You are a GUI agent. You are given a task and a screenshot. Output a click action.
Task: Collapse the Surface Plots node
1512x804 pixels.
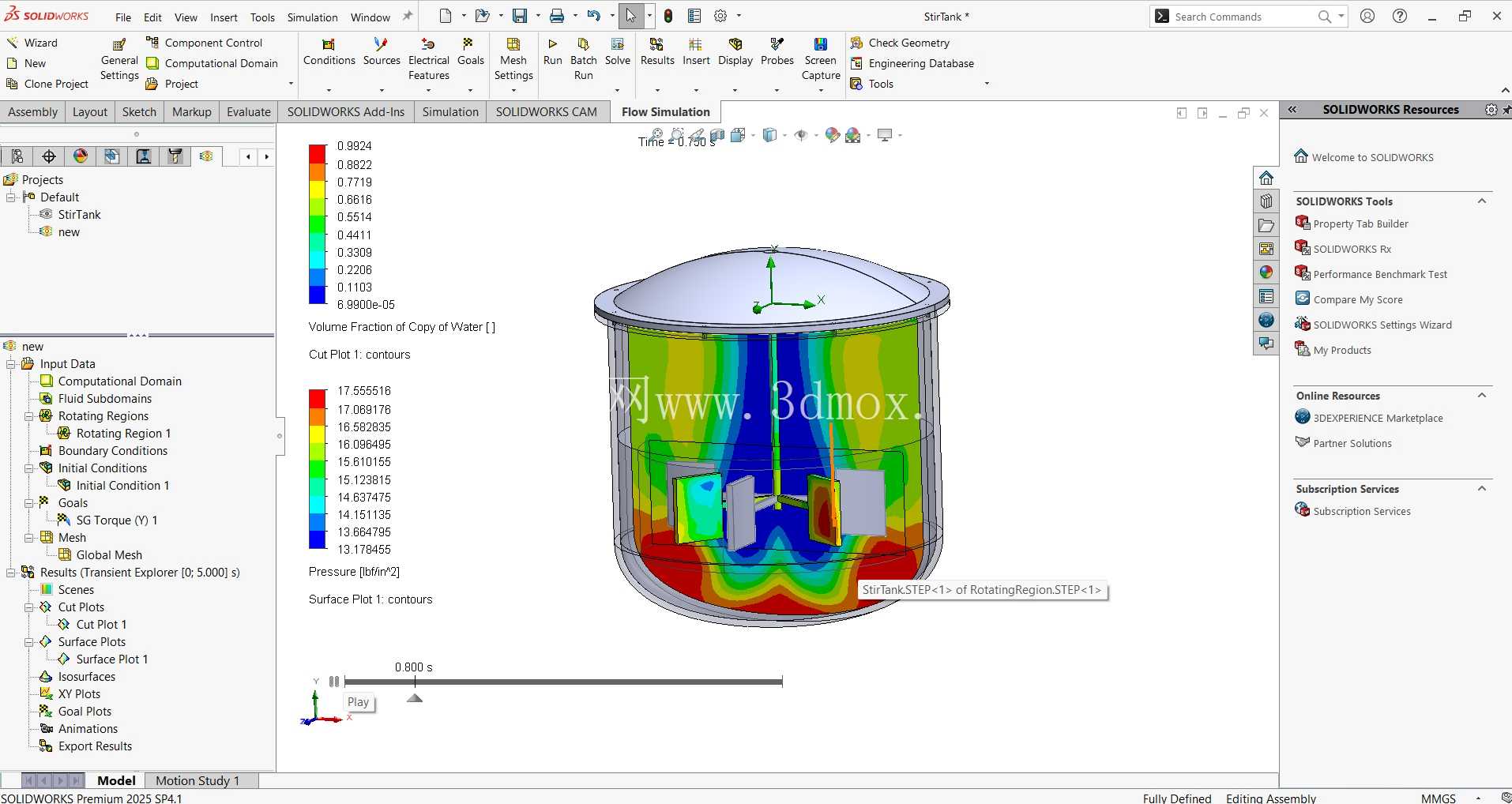29,642
